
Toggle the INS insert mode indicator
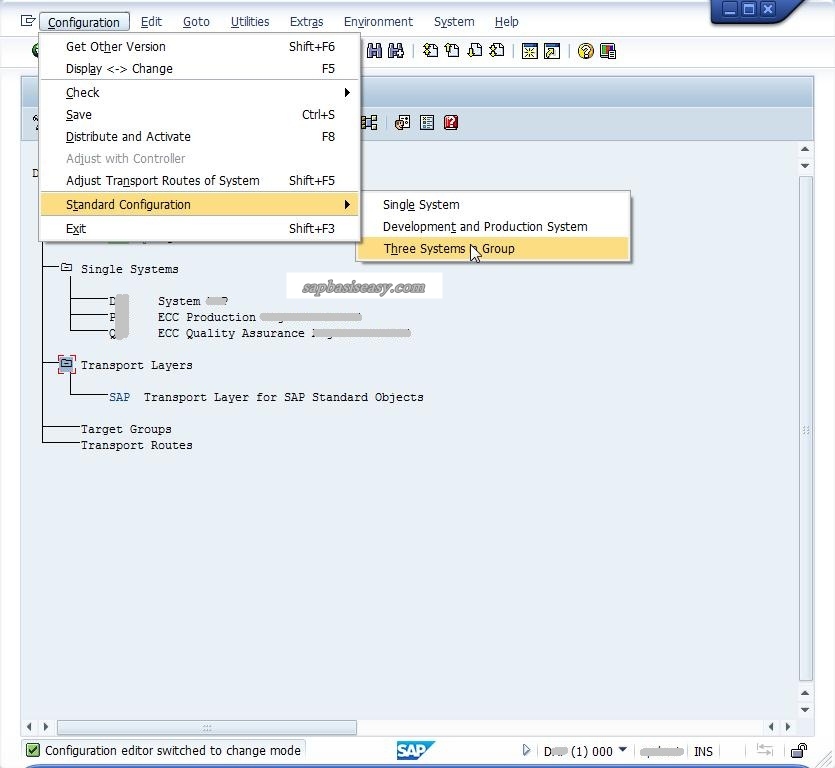[x=703, y=751]
